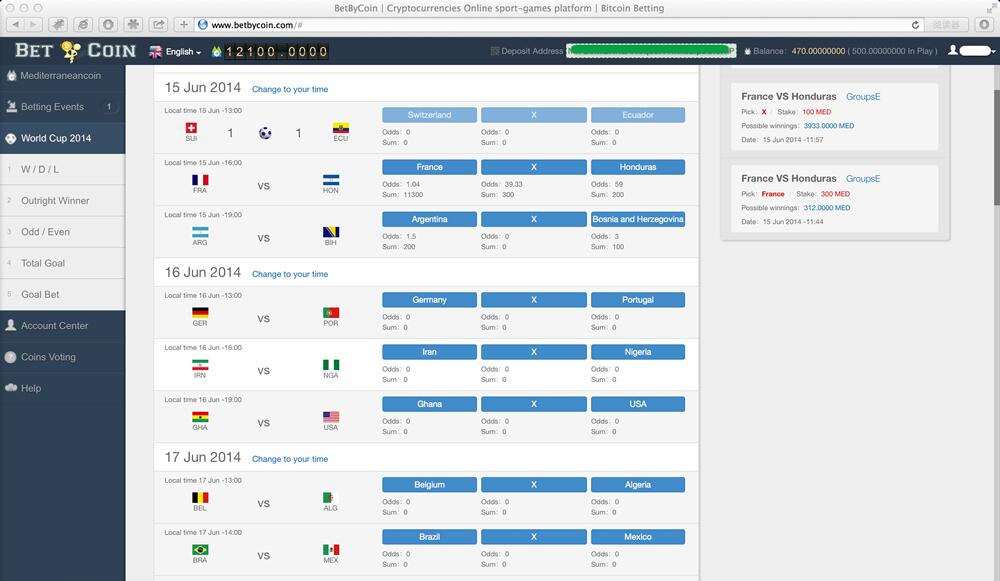Open GroupsE link on France pick bet
This screenshot has height=581, width=1000.
pyautogui.click(x=863, y=179)
